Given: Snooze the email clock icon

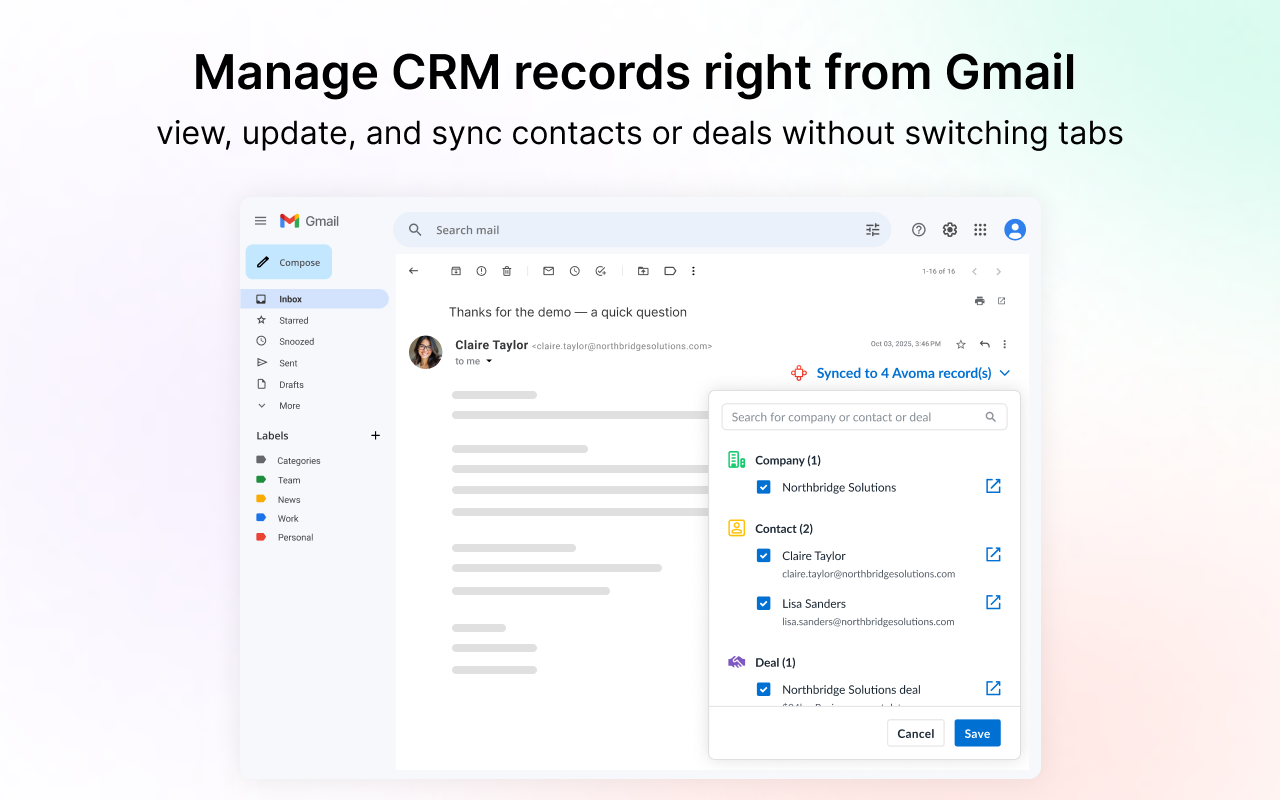Looking at the screenshot, I should coord(575,271).
